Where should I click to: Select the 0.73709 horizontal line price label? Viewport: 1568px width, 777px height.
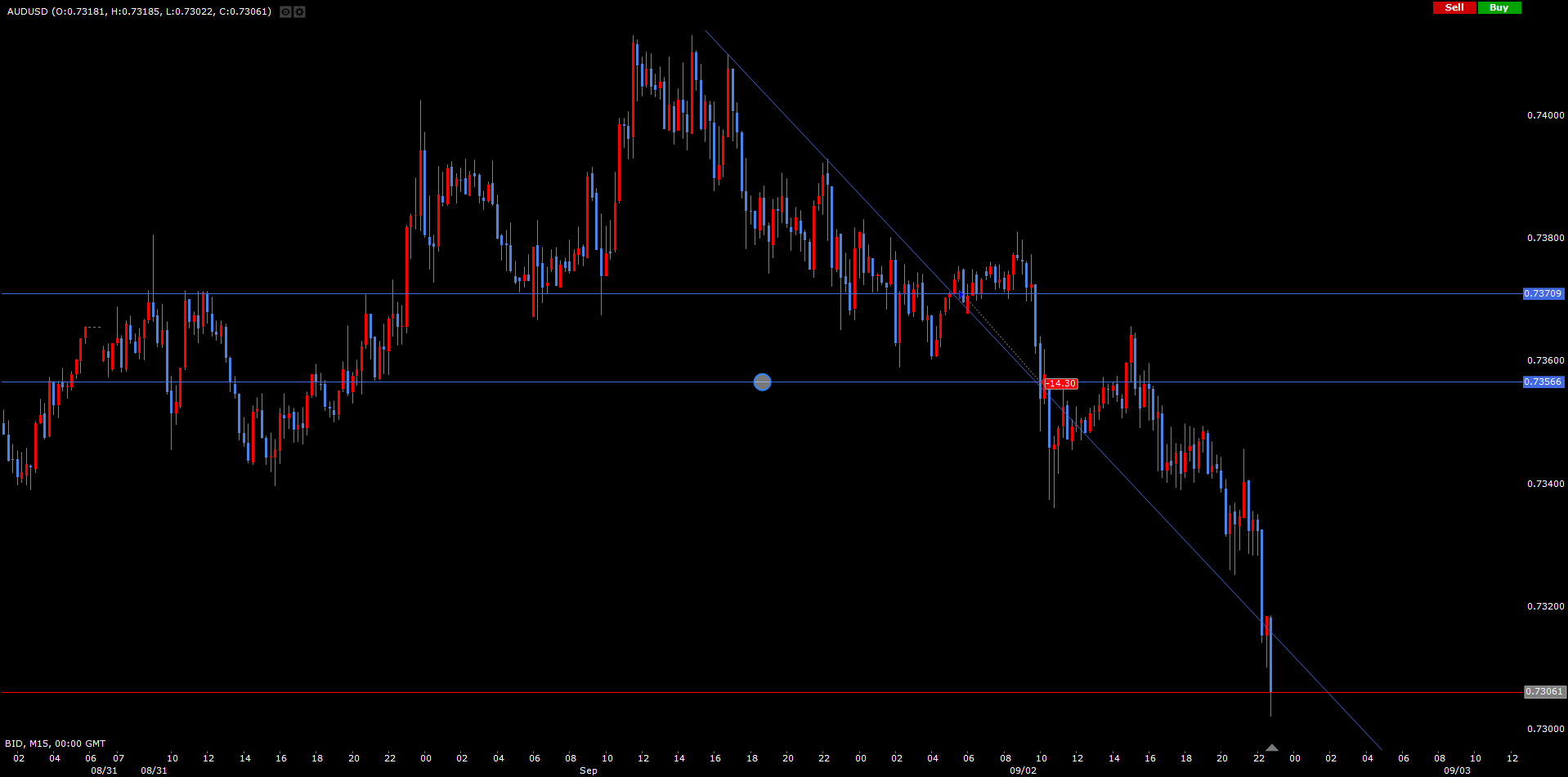pos(1543,293)
